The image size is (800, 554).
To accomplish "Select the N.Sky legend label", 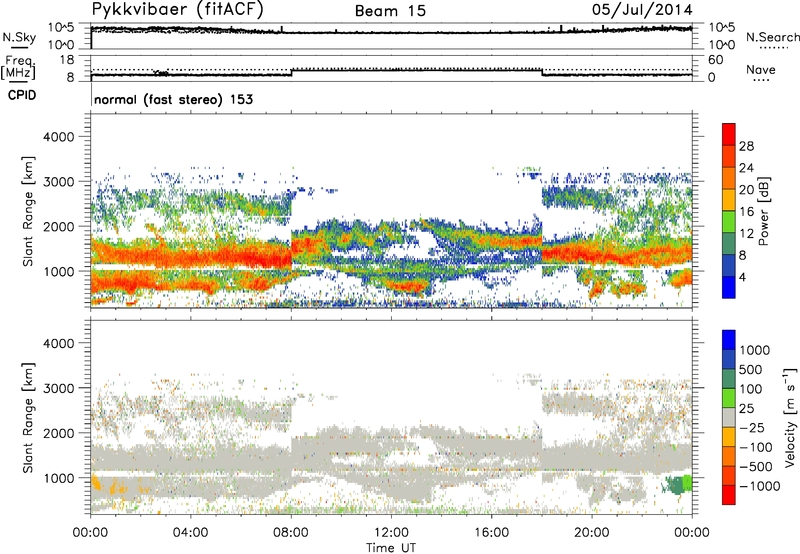I will (x=19, y=37).
